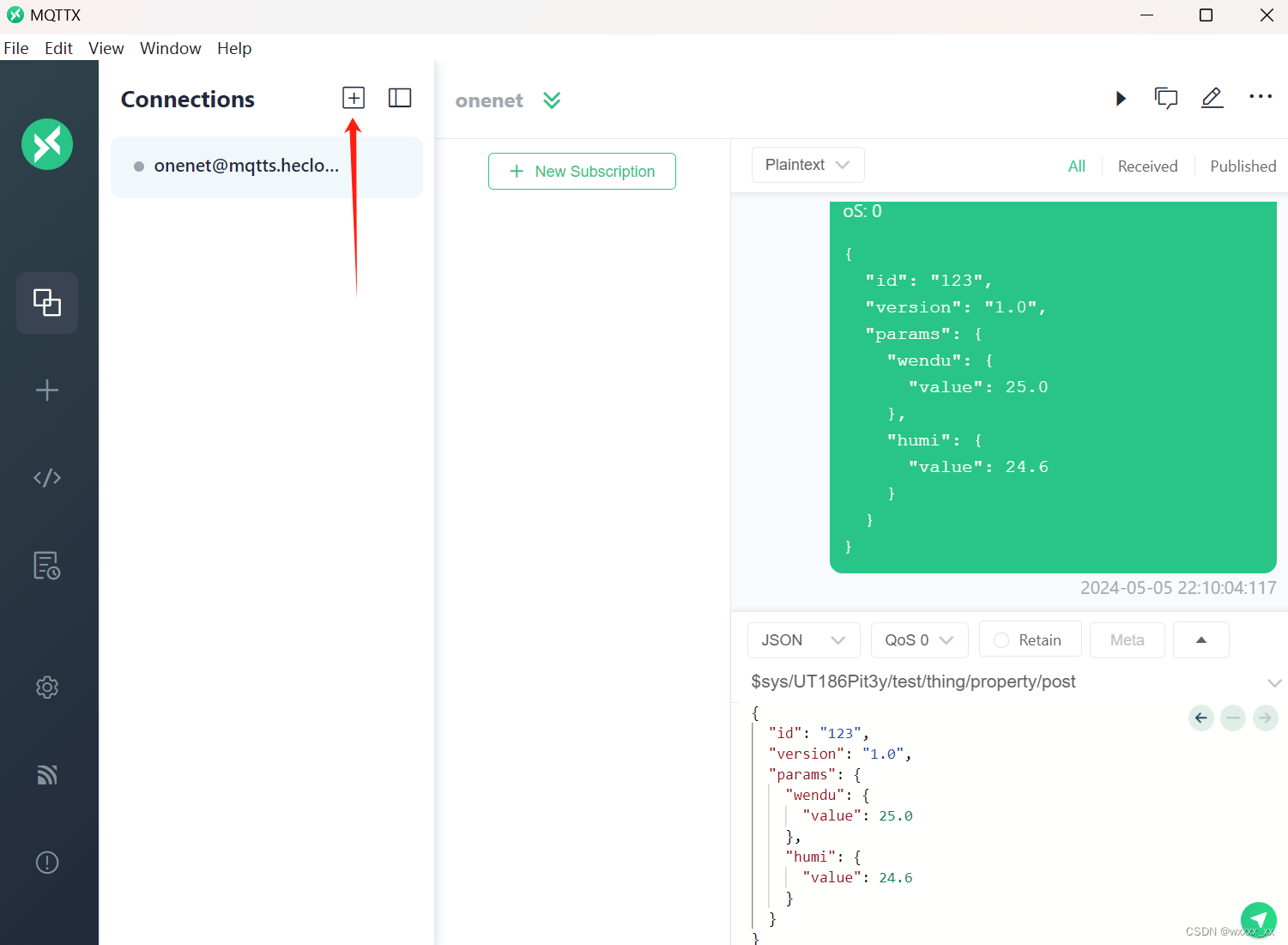
Task: Open the Log page from the sidebar
Action: tap(47, 566)
